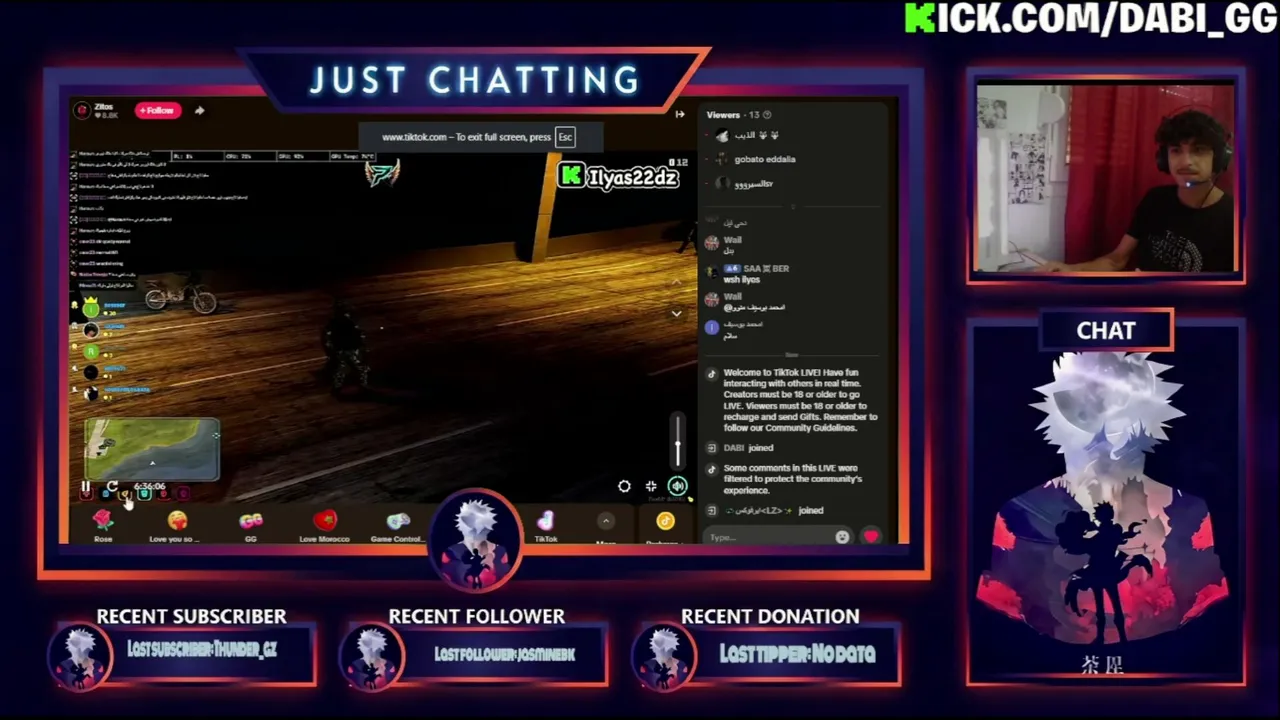
Task: Mute the live stream speaker icon
Action: tap(677, 486)
